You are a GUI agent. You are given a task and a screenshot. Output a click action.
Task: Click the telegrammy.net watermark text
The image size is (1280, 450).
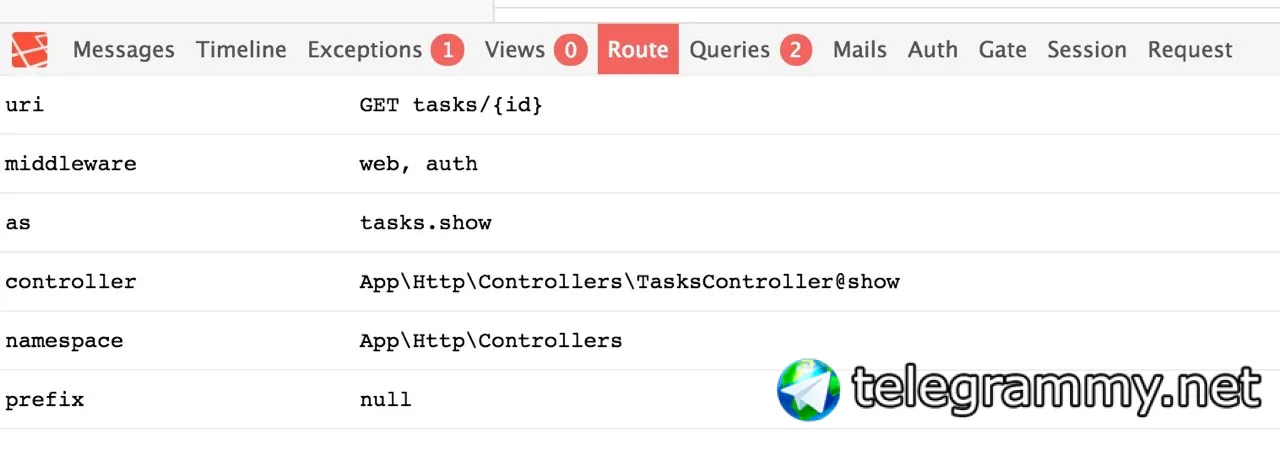[1057, 390]
